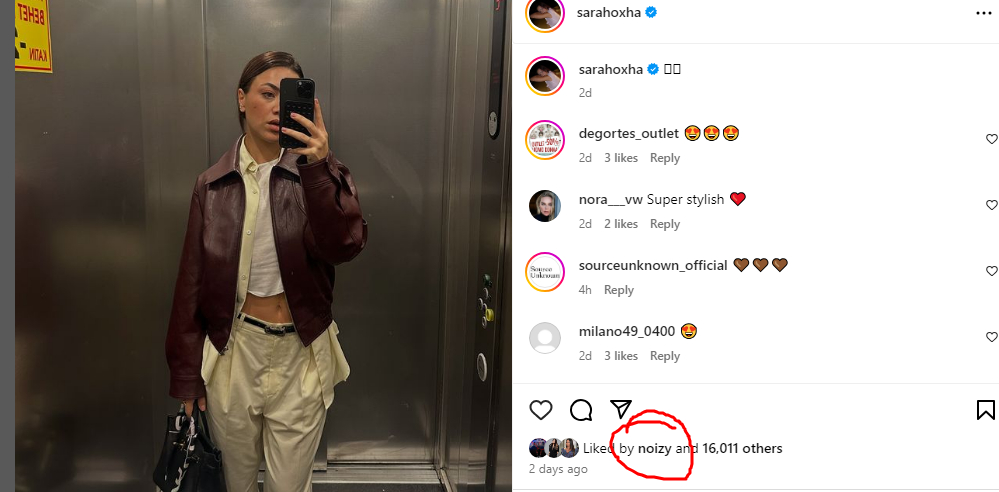Viewport: 999px width, 492px height.
Task: View 3 likes on milano49_0400 comment
Action: (x=621, y=356)
